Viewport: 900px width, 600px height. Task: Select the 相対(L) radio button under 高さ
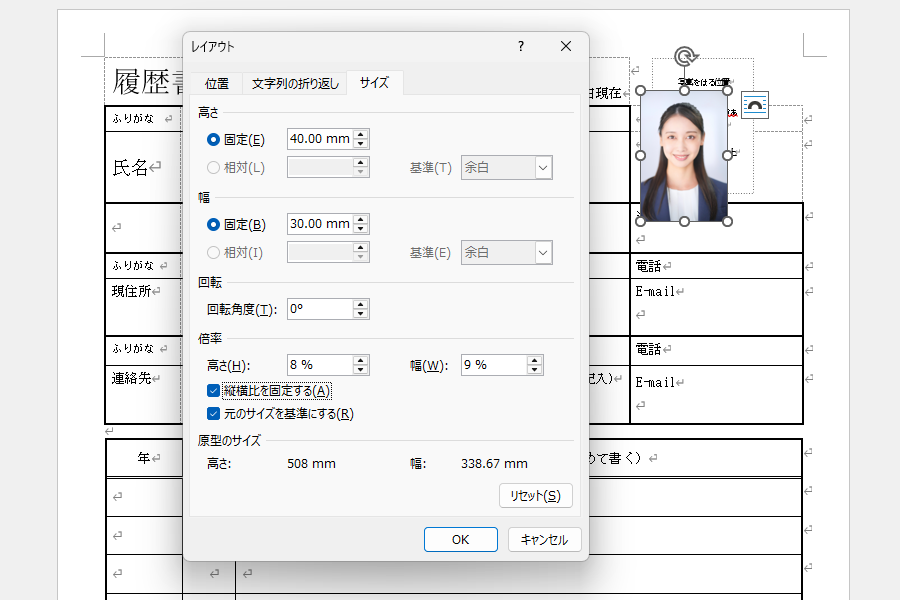(x=211, y=167)
